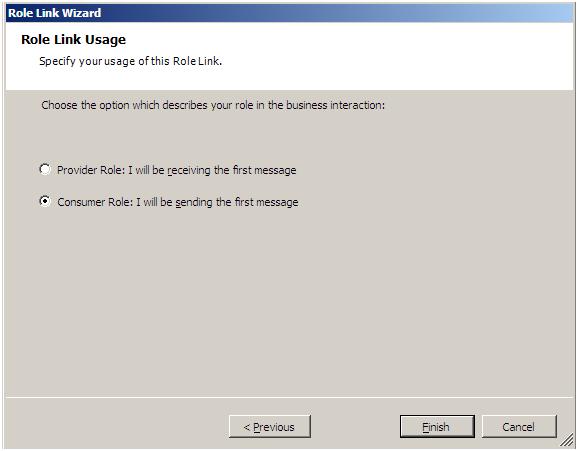Image resolution: width=578 pixels, height=451 pixels.
Task: Click the separator line above the buttons
Action: (289, 398)
